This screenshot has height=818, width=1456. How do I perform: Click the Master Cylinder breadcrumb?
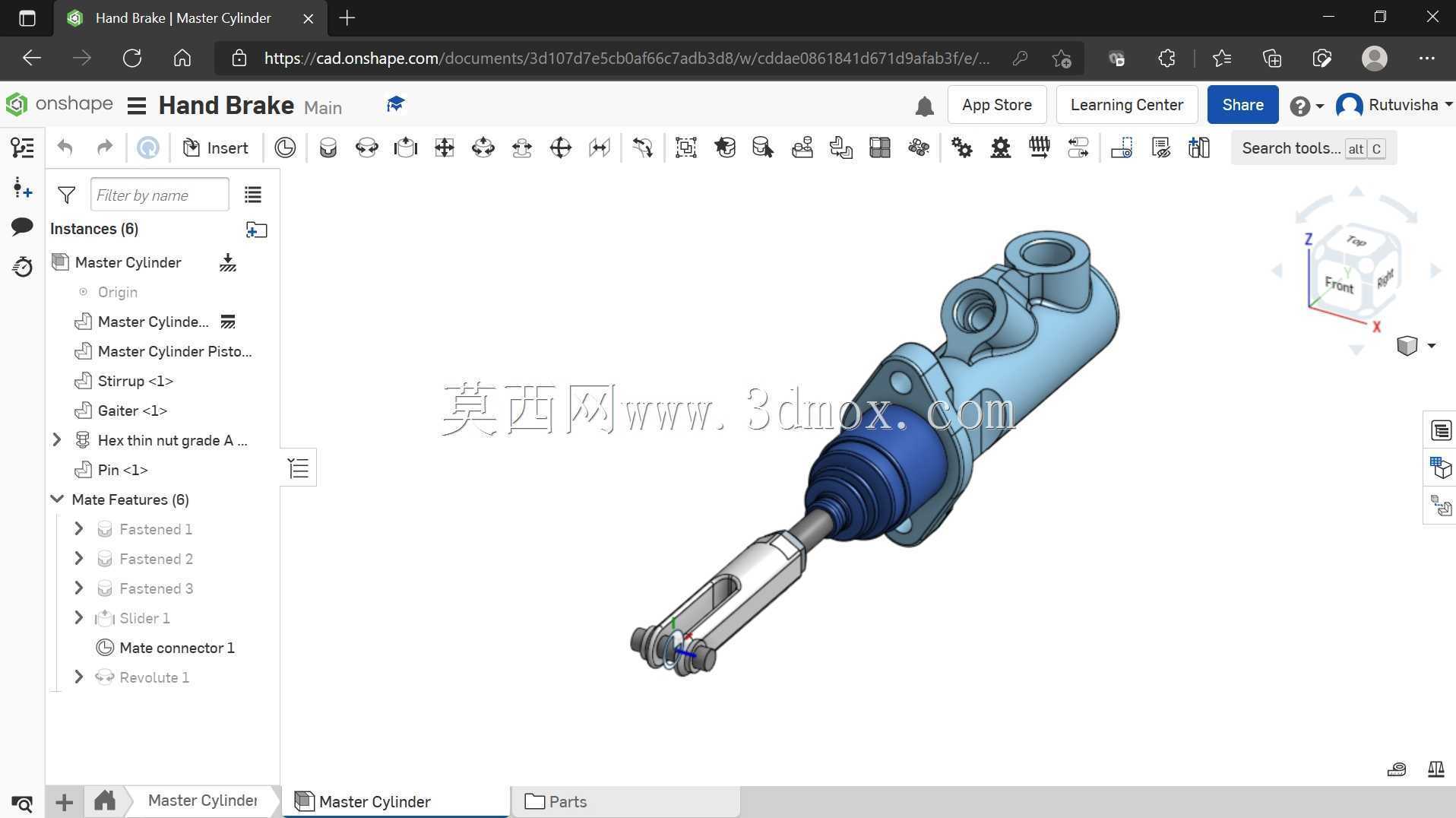click(x=202, y=801)
